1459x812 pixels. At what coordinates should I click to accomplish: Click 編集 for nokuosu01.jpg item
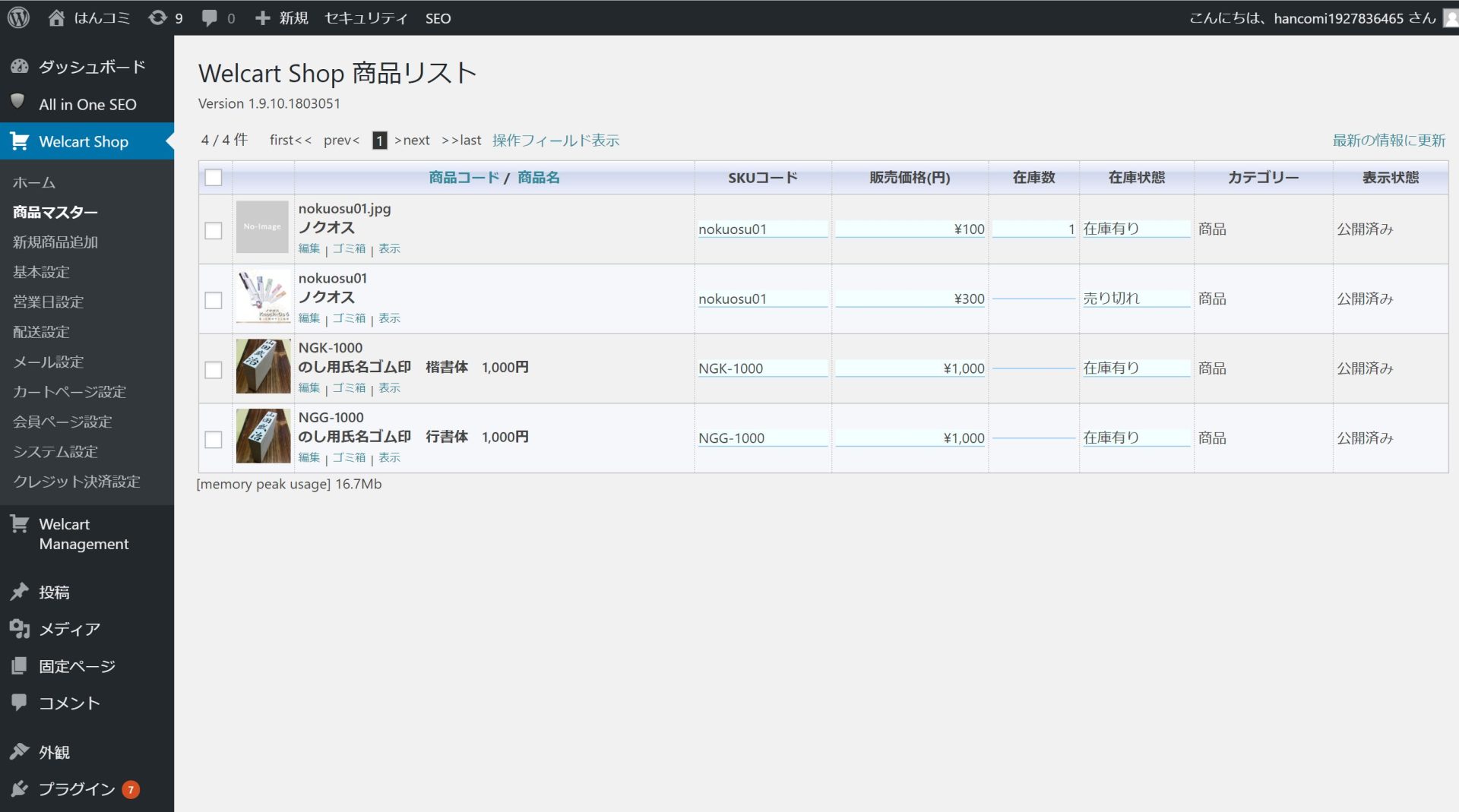point(309,248)
